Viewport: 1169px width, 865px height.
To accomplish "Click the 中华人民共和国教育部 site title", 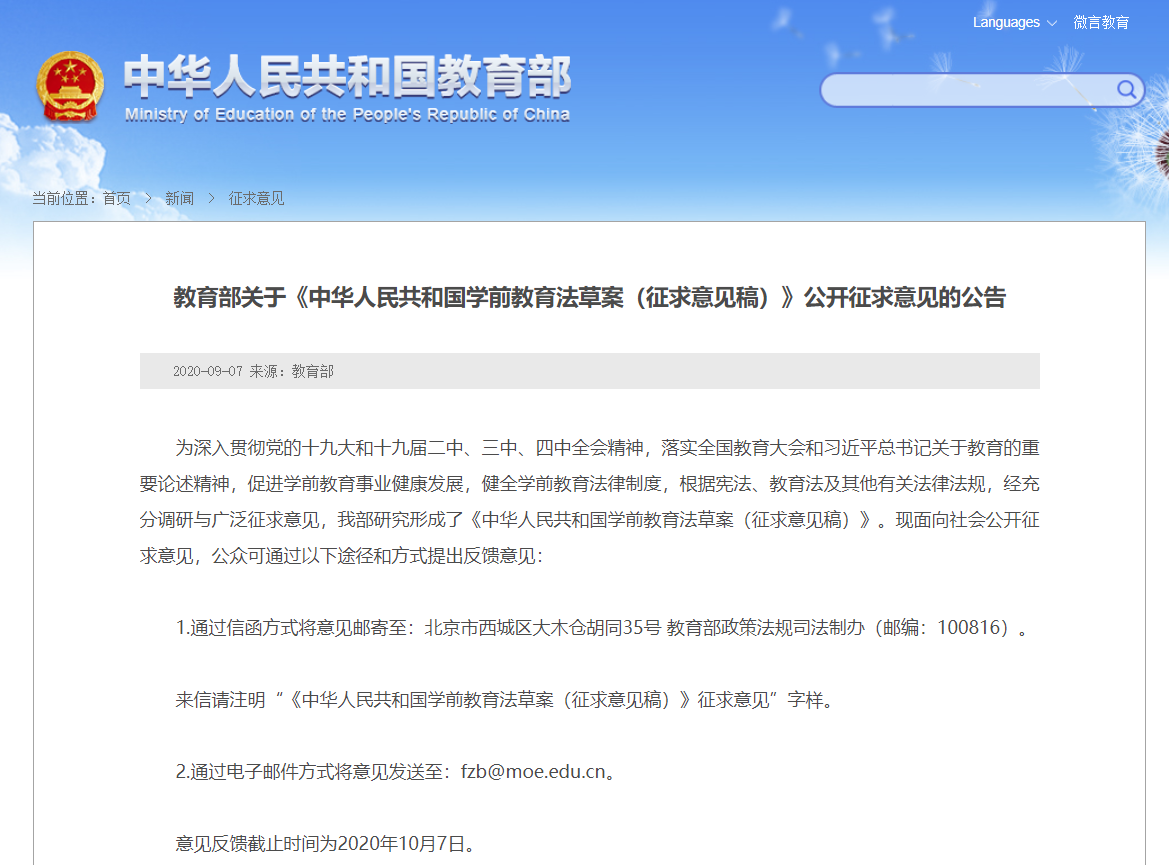I will pos(347,76).
